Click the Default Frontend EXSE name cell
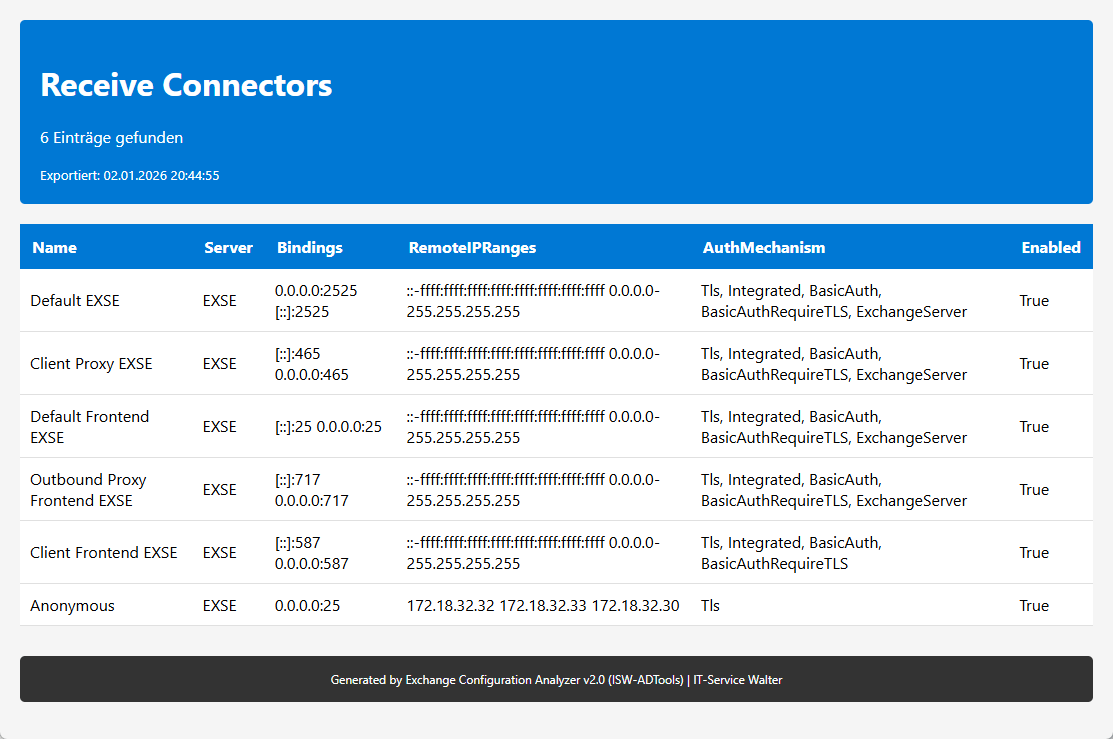The image size is (1113, 739). coord(90,427)
